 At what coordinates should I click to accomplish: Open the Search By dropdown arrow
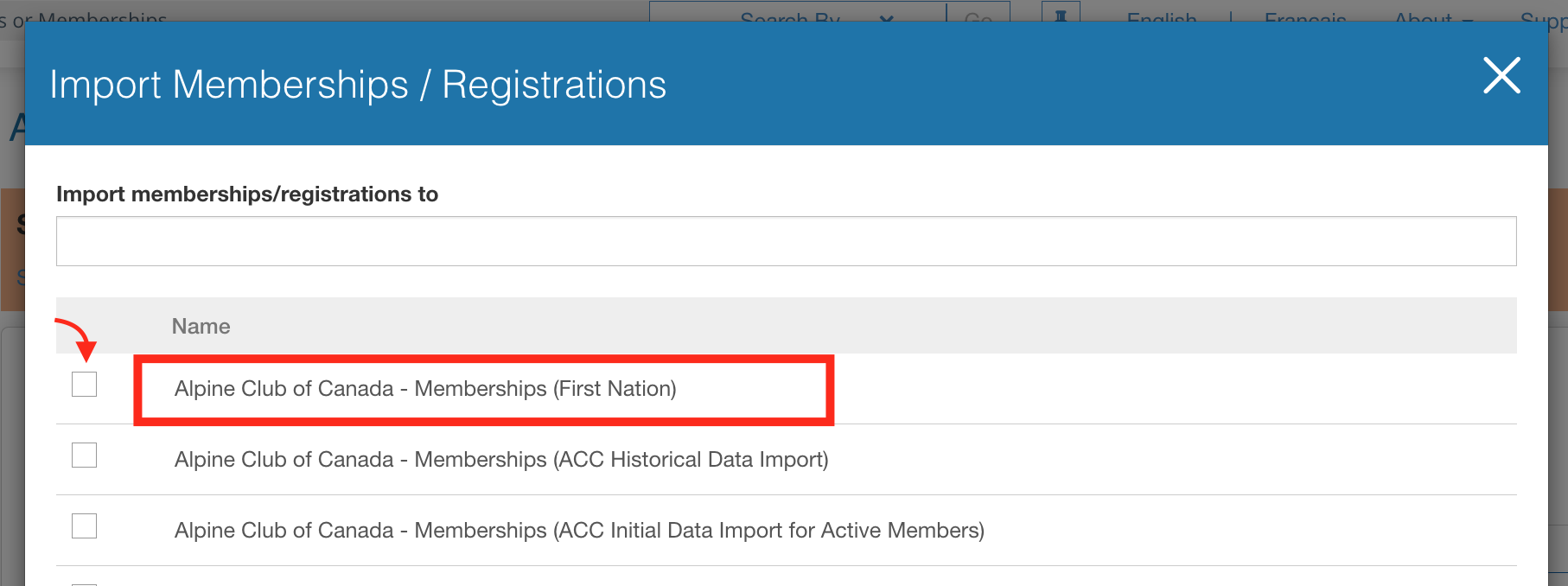[x=887, y=17]
